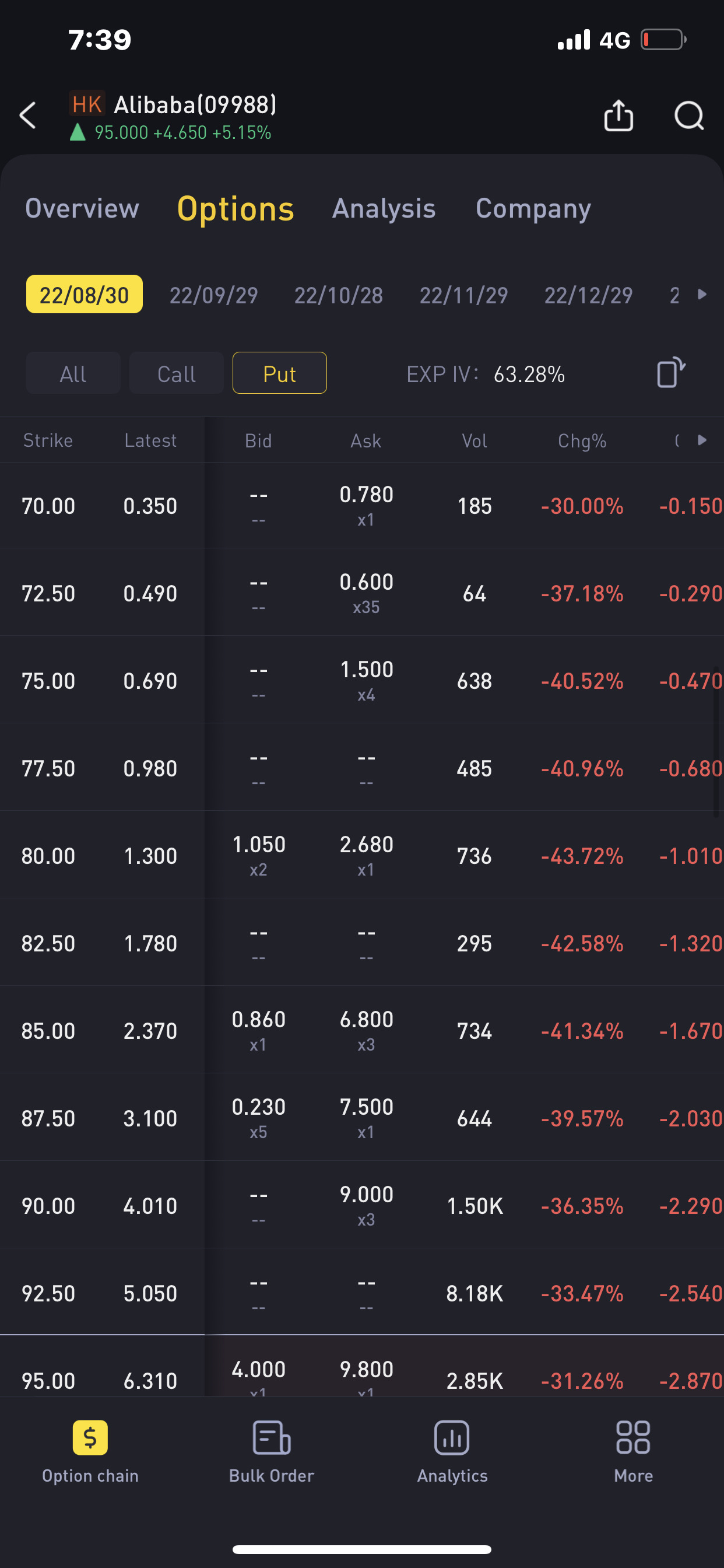724x1568 pixels.
Task: Select the 22/12/29 expiry button
Action: 588,295
